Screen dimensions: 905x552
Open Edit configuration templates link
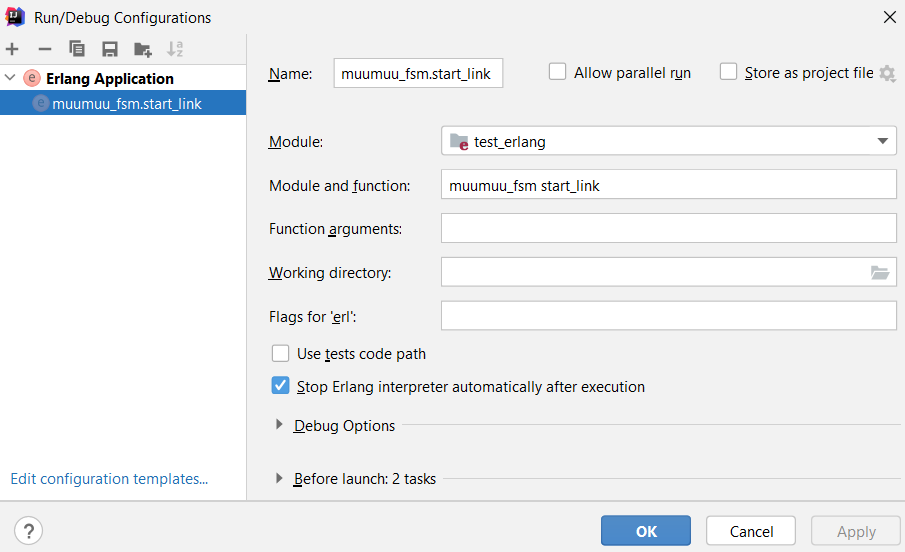click(109, 479)
